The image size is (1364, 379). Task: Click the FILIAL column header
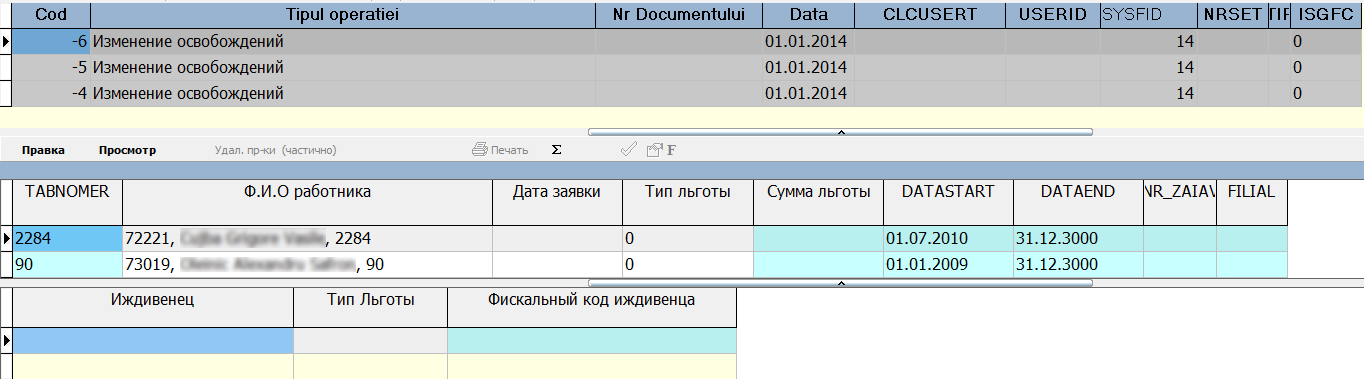click(1251, 202)
